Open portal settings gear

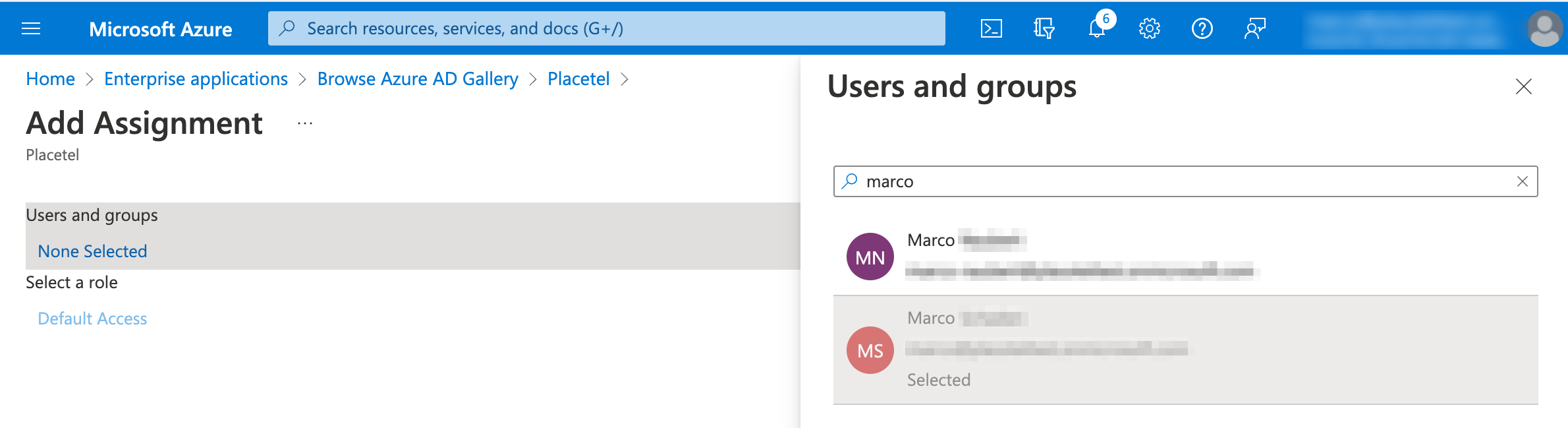(x=1149, y=28)
